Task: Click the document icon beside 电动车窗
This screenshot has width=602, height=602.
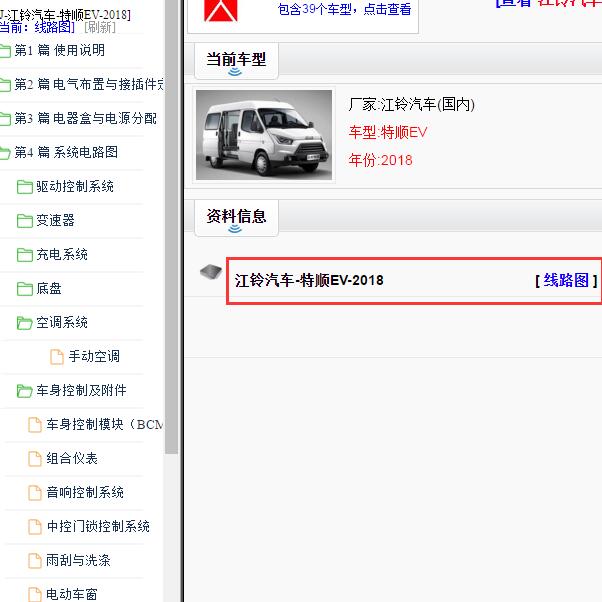Action: pos(35,595)
